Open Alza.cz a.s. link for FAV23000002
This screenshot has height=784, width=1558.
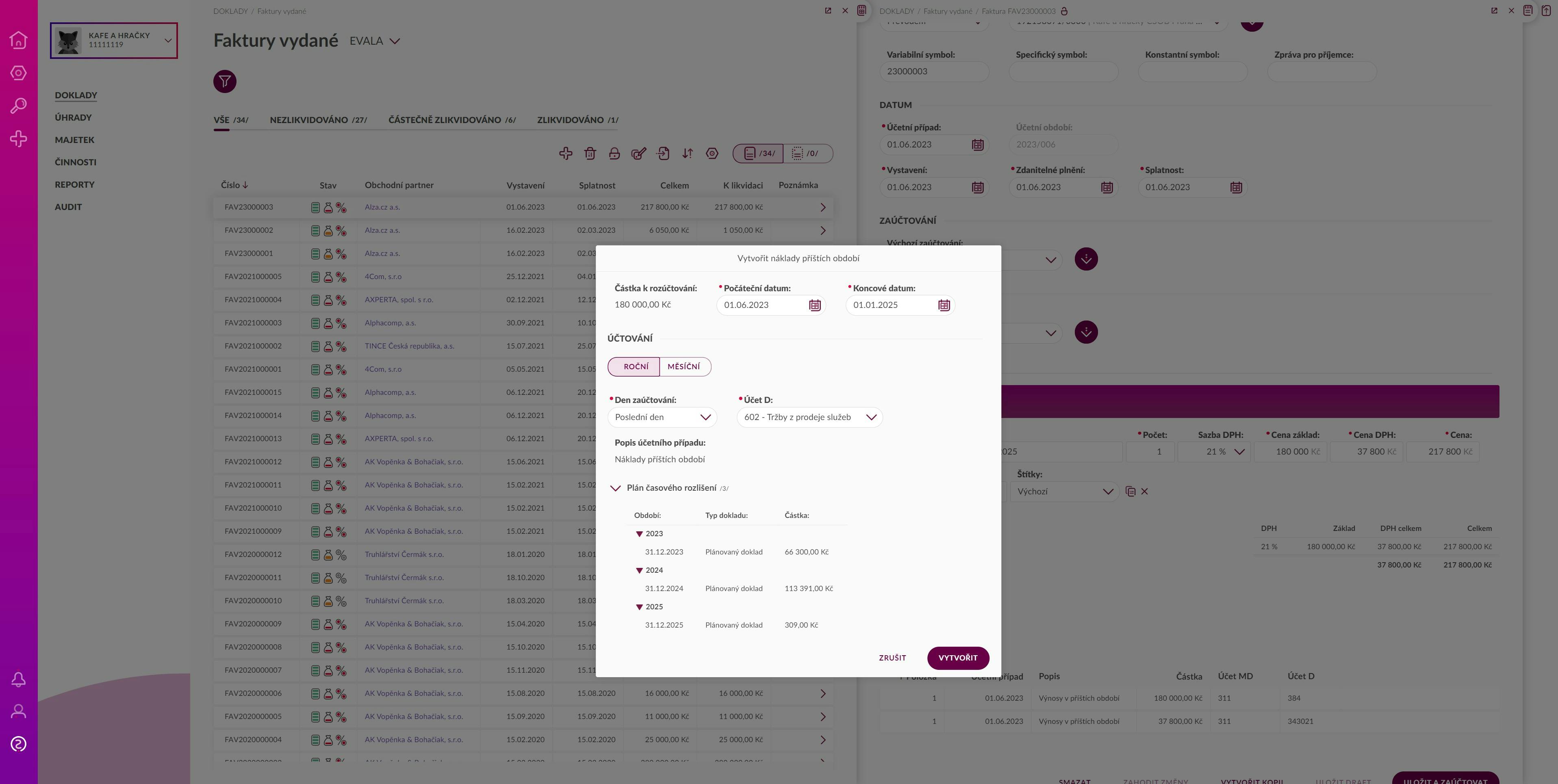382,230
